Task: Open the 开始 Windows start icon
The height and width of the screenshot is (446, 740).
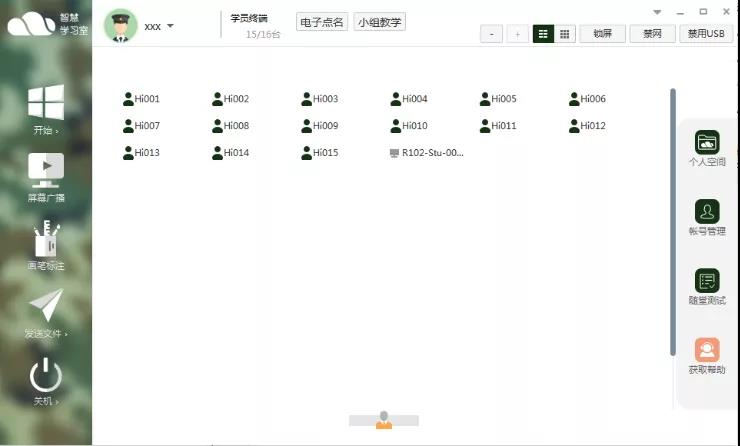Action: 46,102
